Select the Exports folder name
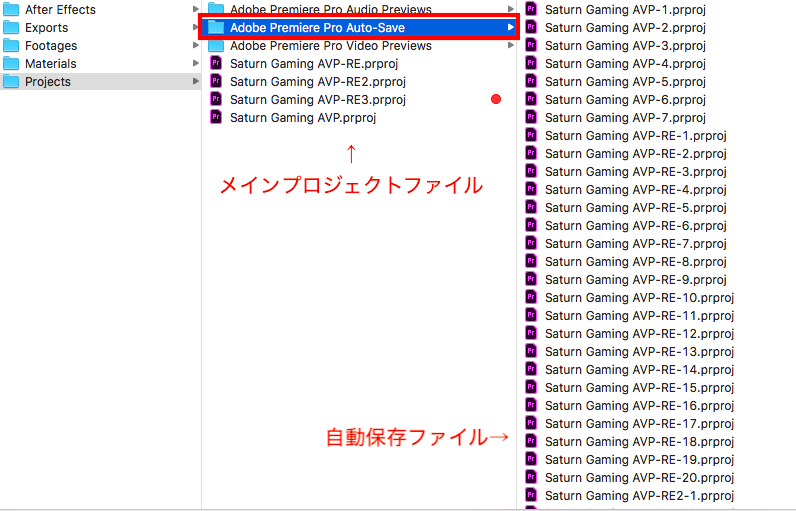Screen dimensions: 796x511 pos(47,28)
